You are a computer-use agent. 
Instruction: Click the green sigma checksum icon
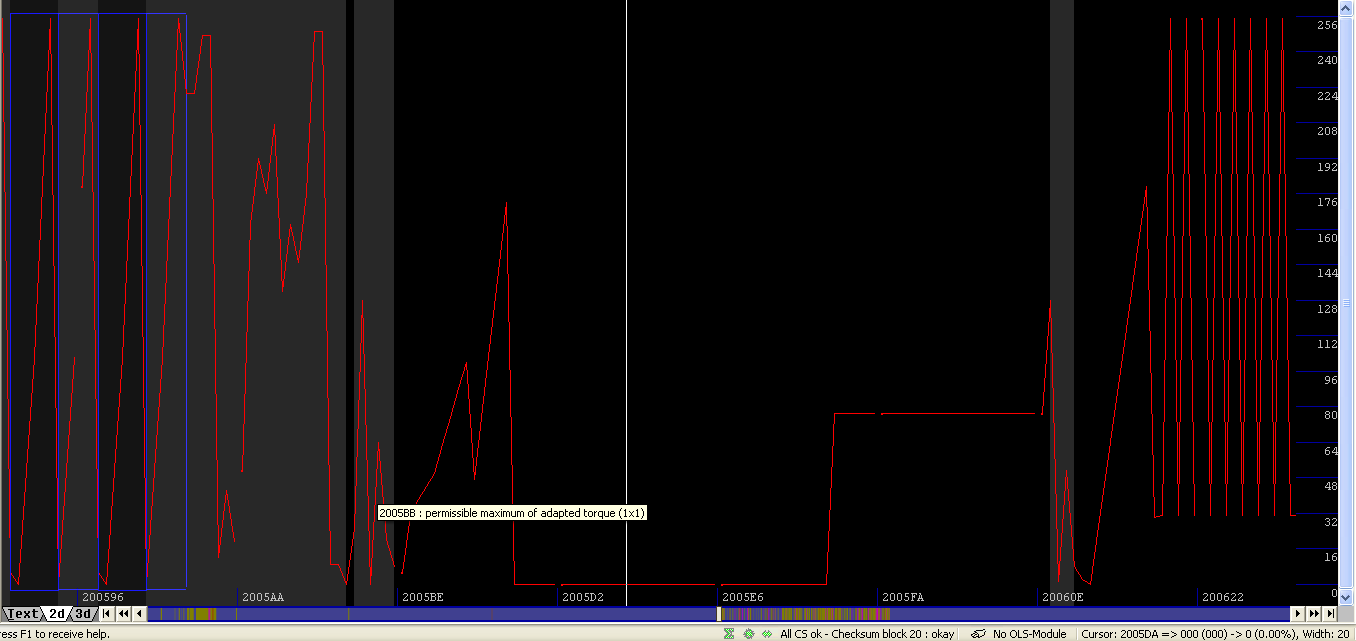[729, 634]
